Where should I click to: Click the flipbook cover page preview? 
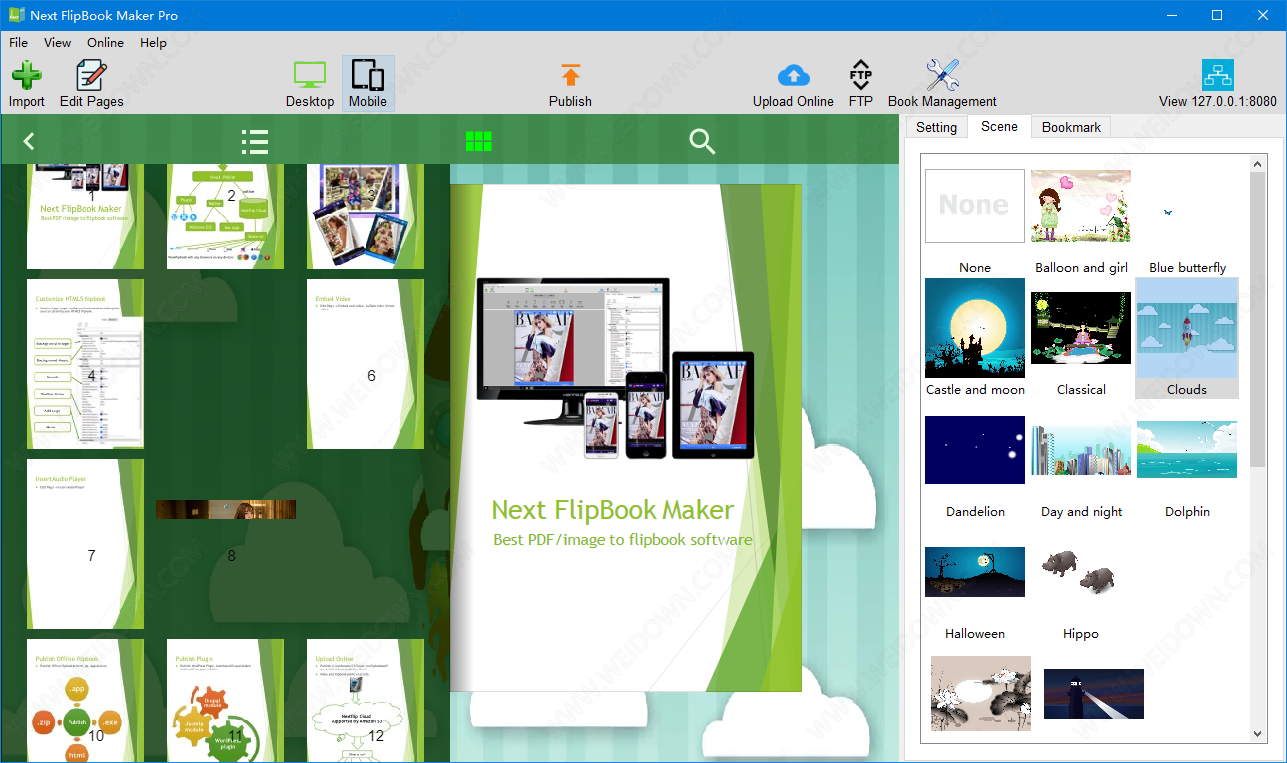click(626, 438)
